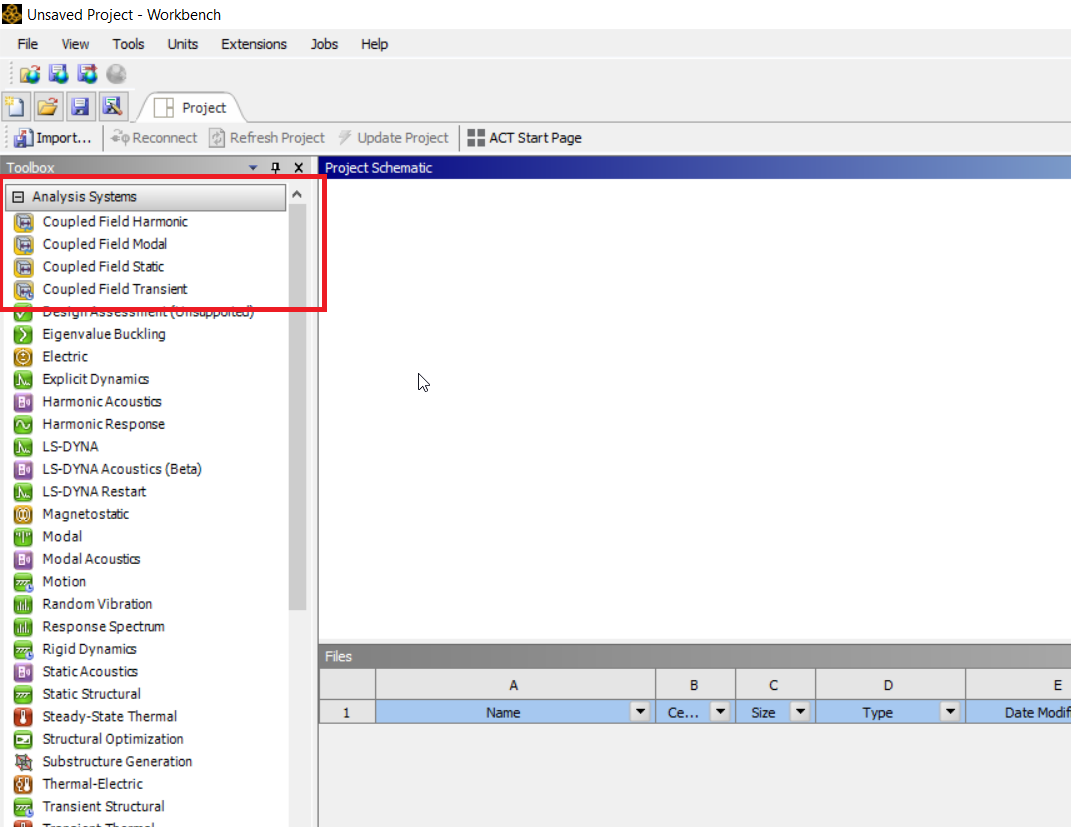This screenshot has width=1071, height=827.
Task: Open the Tools menu
Action: pyautogui.click(x=128, y=44)
